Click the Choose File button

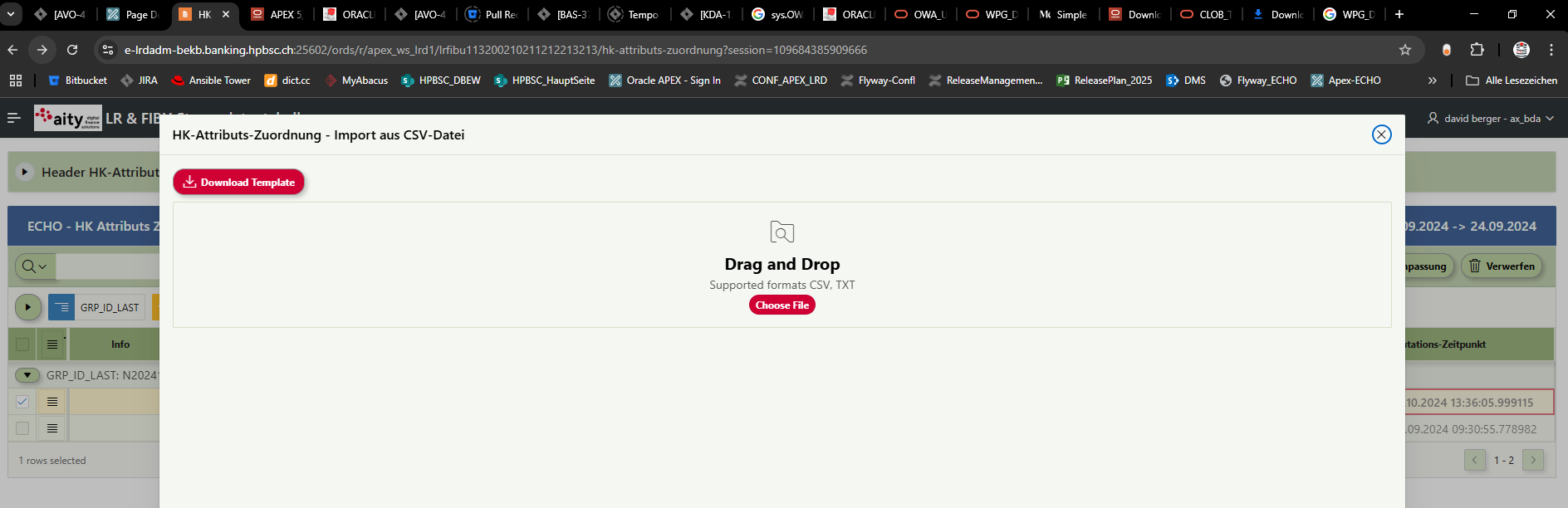782,305
